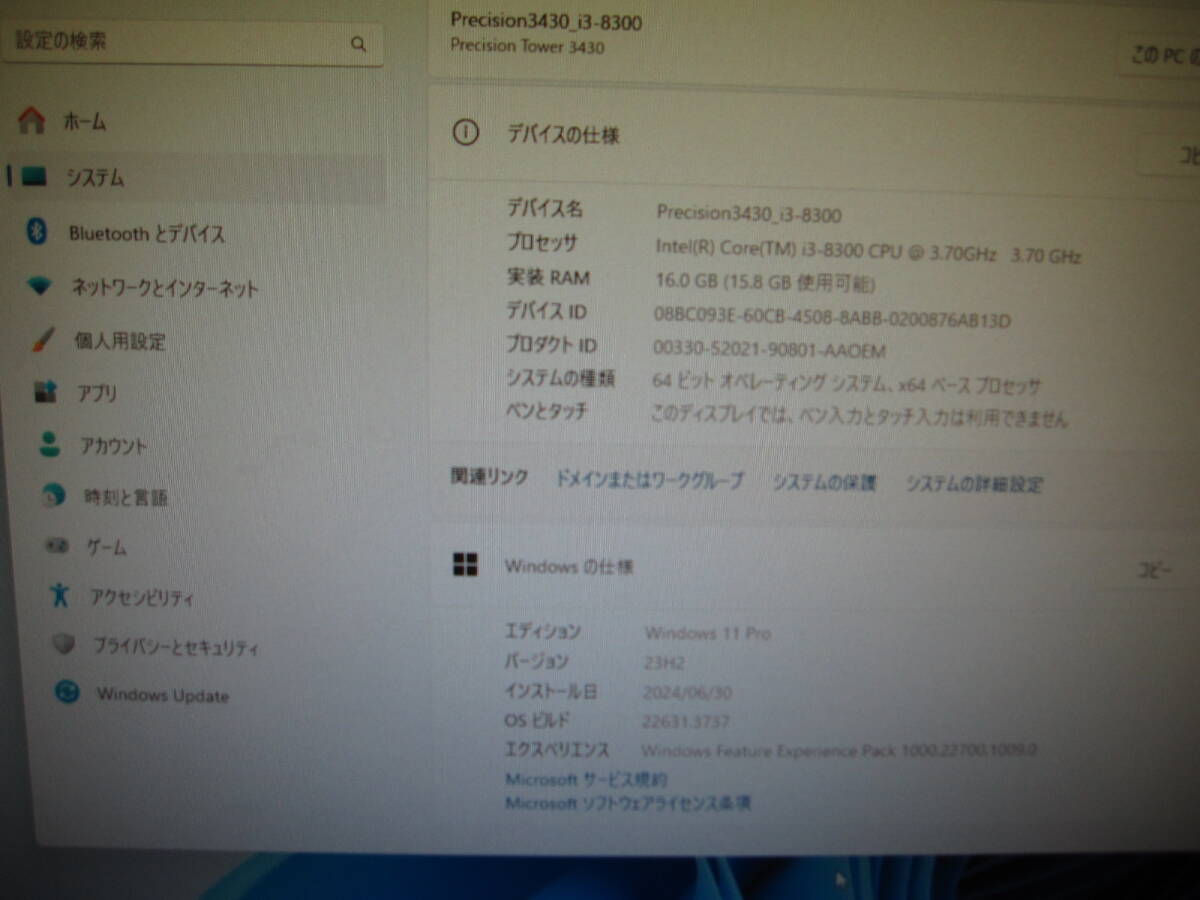
Task: Collapse the Windows の仕様 section header
Action: point(816,567)
